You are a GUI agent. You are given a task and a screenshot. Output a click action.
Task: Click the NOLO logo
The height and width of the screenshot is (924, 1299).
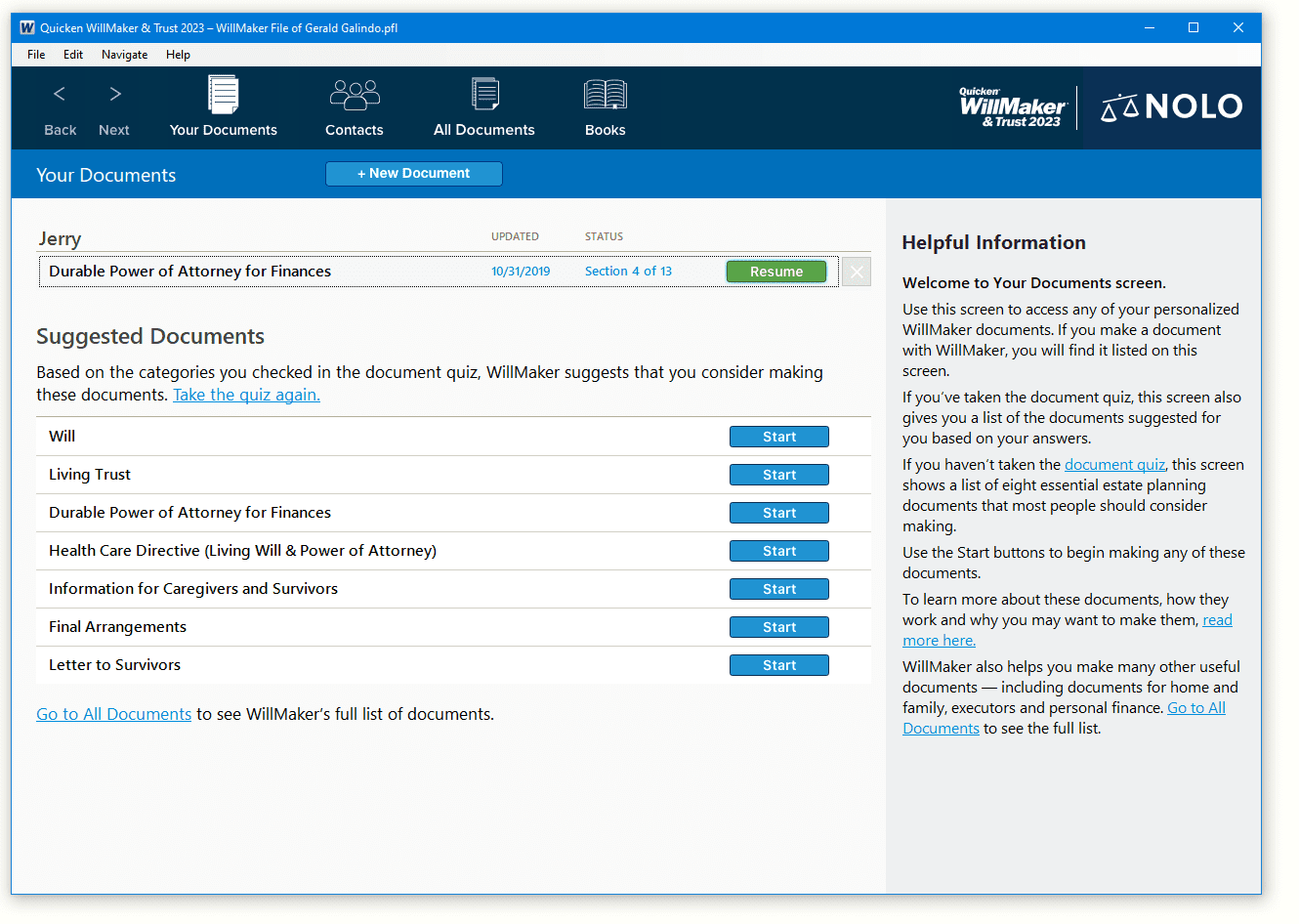(x=1171, y=106)
